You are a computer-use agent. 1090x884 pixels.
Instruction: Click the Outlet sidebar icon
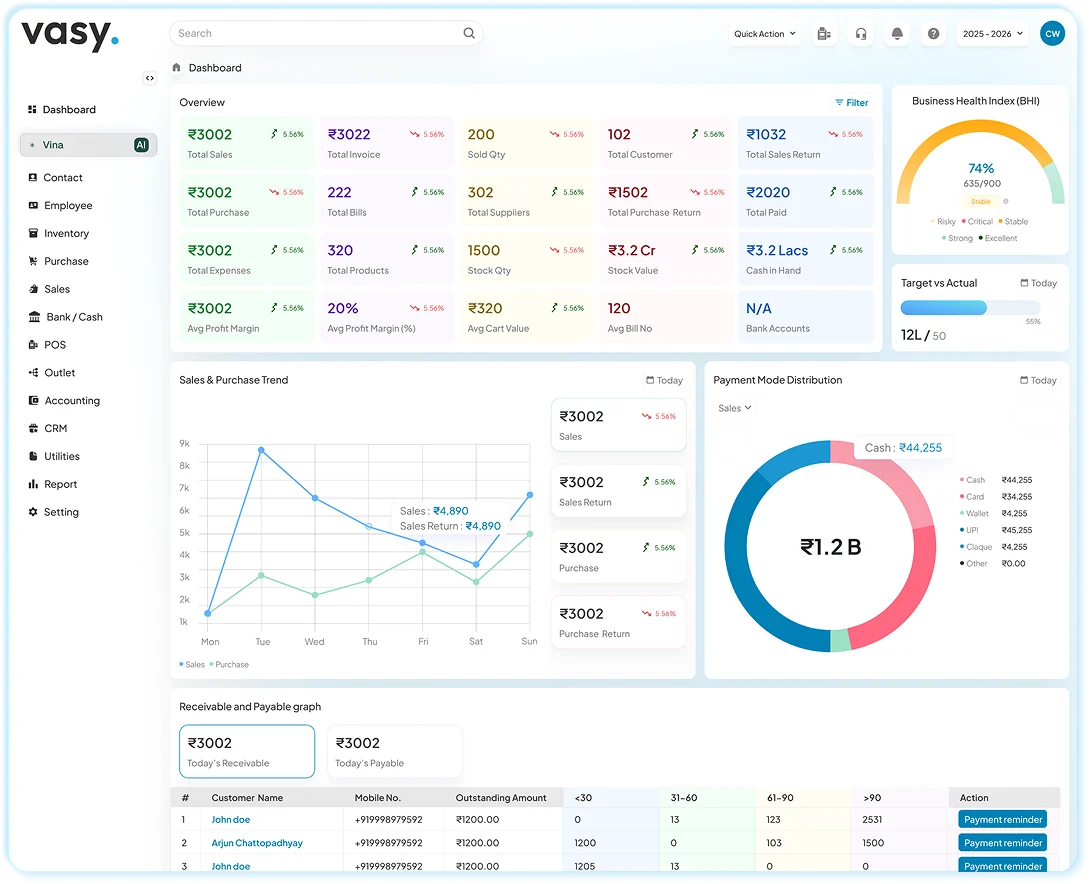point(33,373)
